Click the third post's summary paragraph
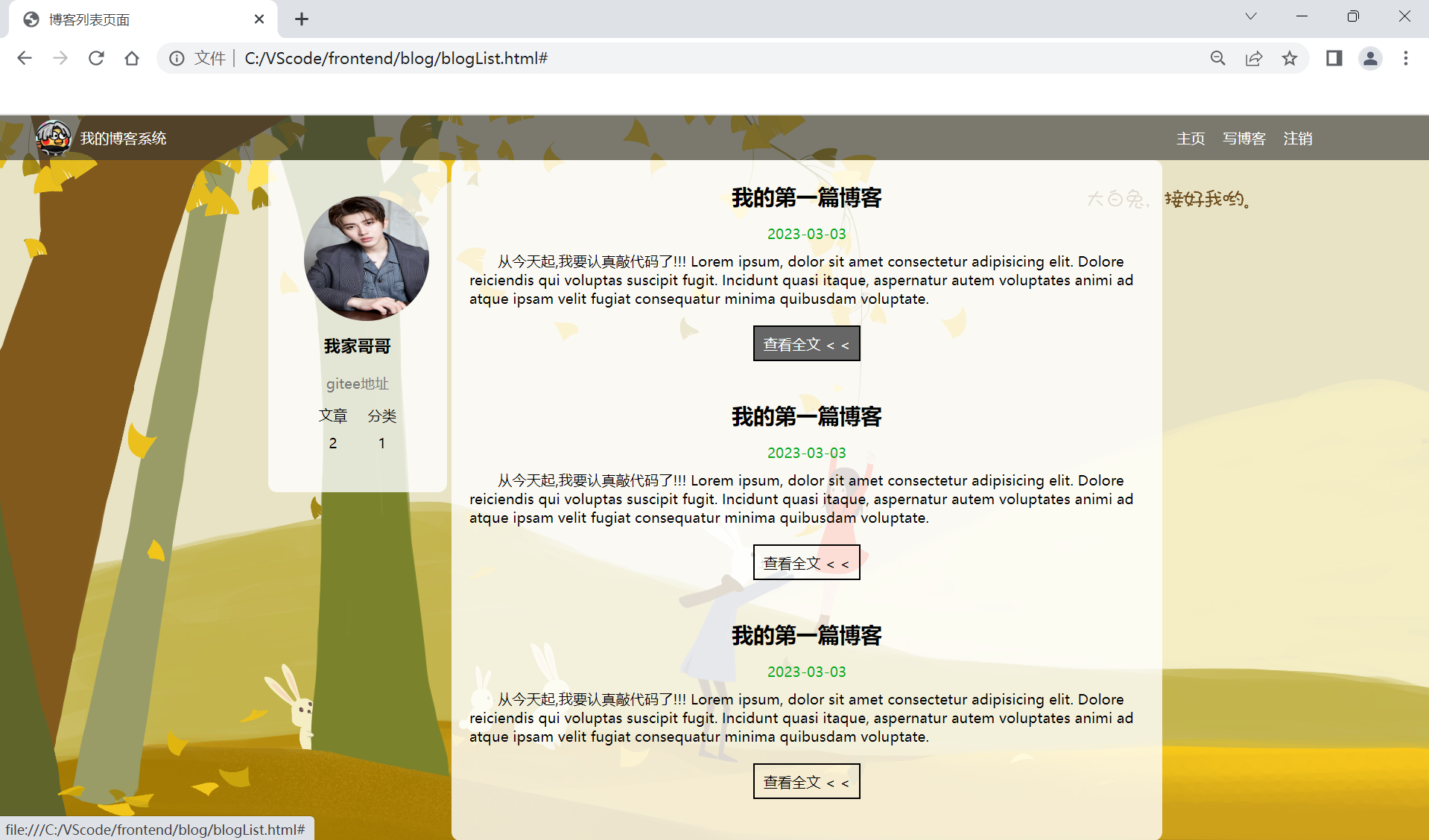Screen dimensions: 1429x840 (x=802, y=718)
